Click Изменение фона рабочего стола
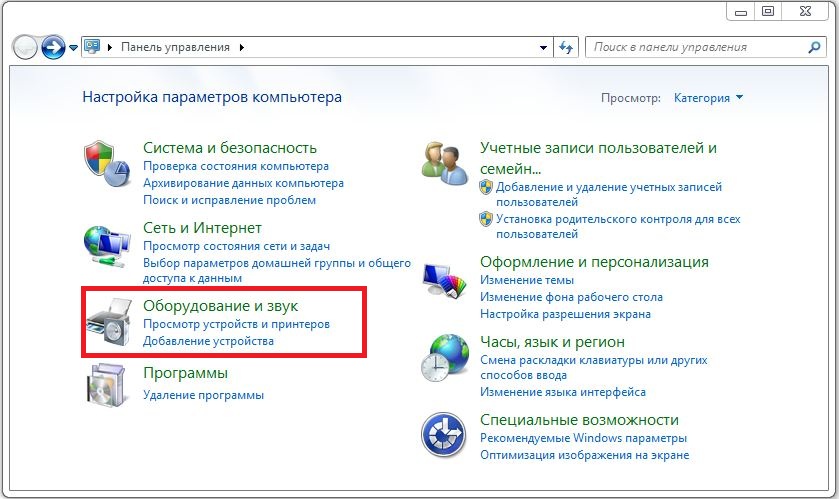 pos(571,297)
